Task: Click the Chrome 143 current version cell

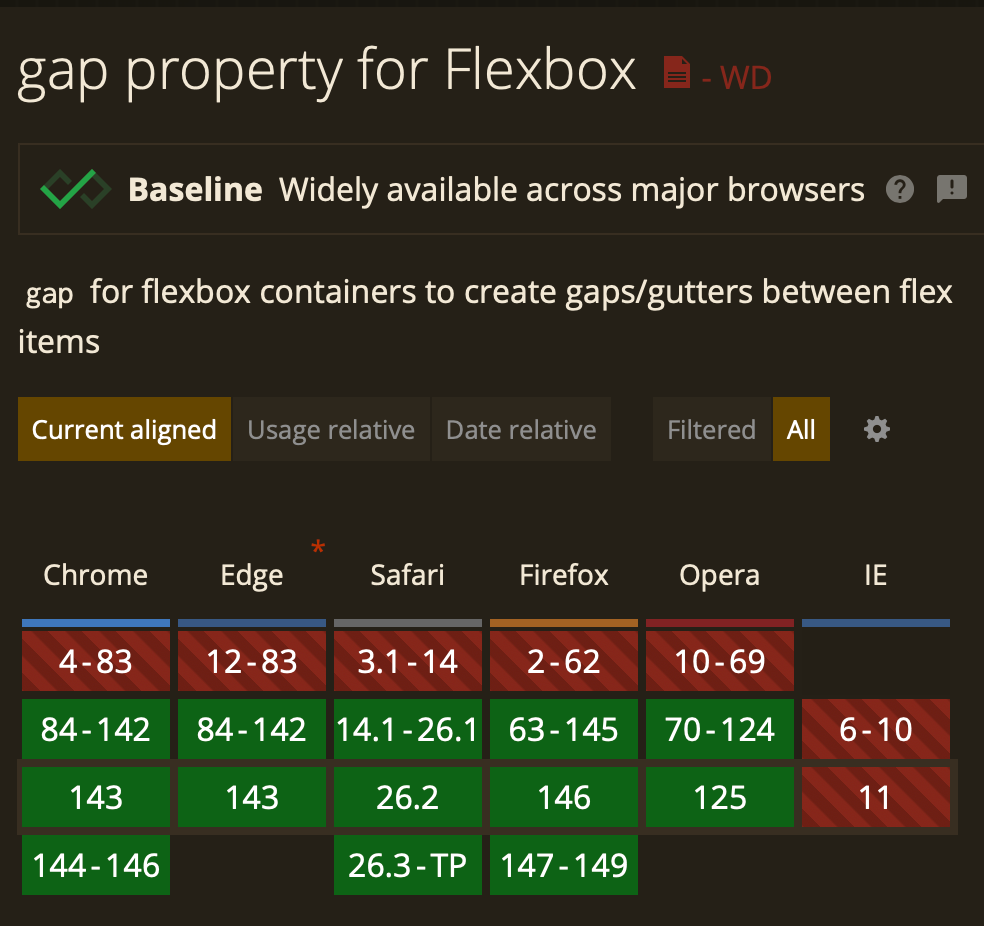Action: [x=96, y=798]
